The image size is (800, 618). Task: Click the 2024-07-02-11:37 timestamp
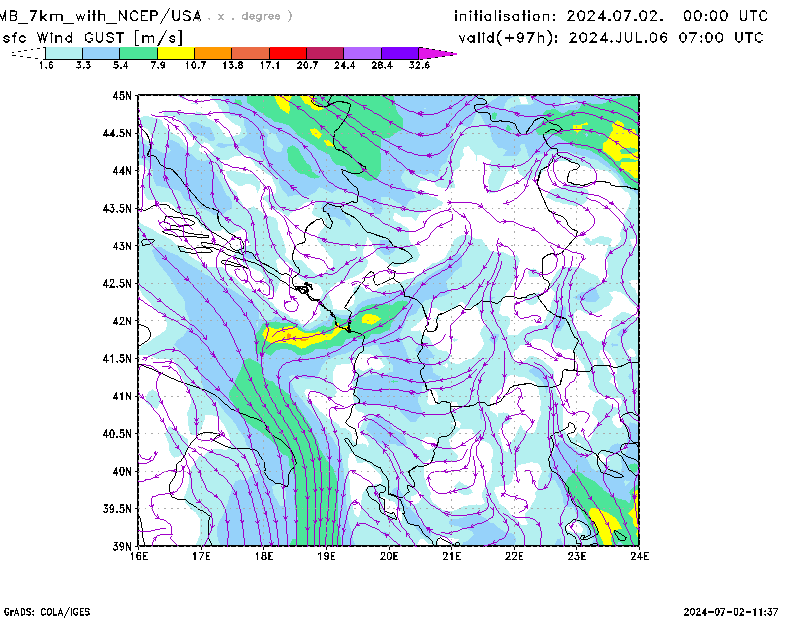tap(731, 612)
